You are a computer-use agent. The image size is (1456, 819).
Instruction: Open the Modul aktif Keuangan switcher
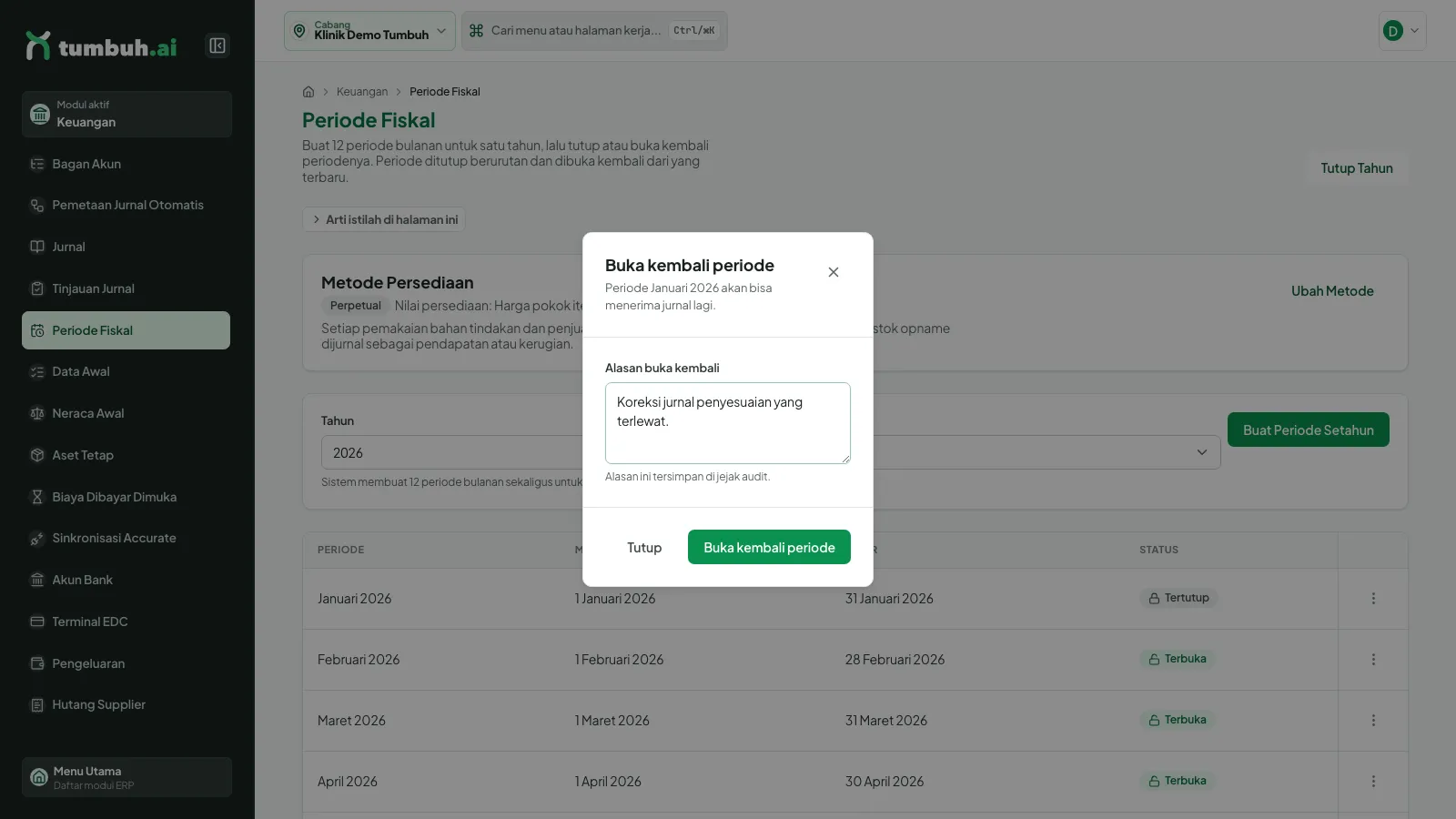(x=126, y=114)
